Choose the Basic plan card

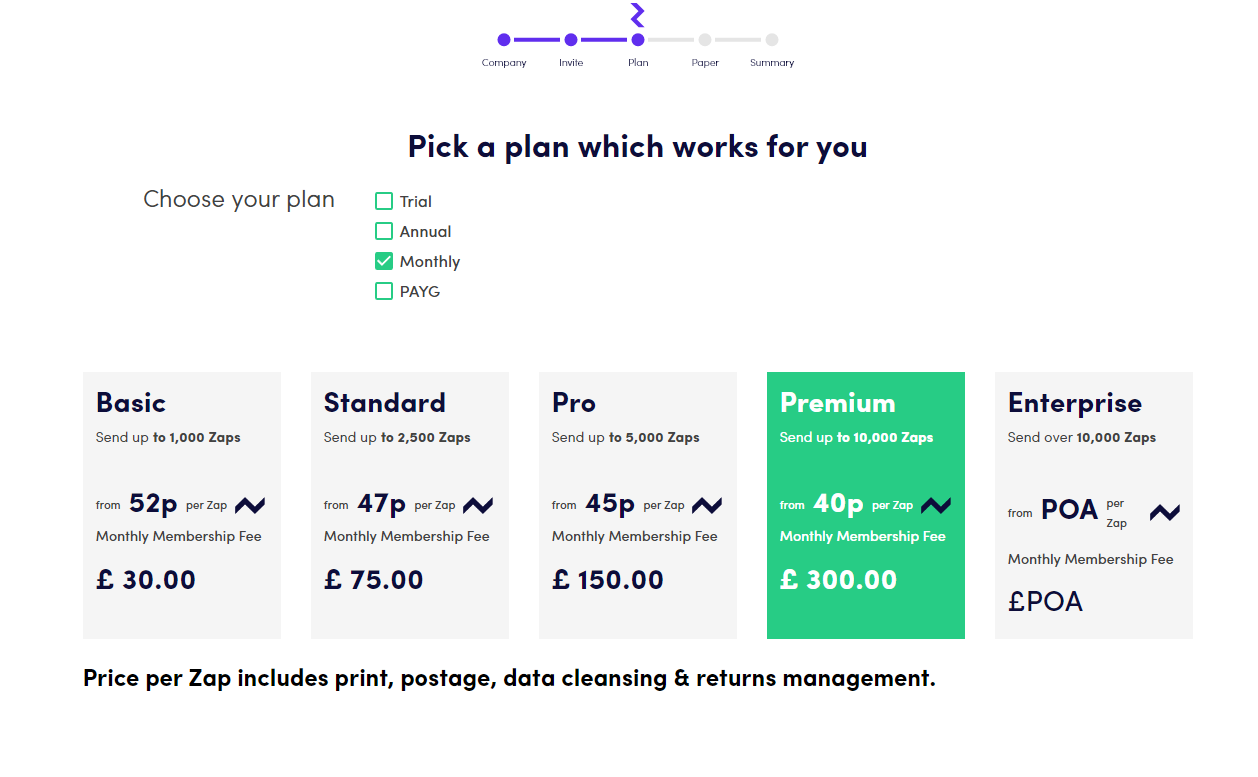182,505
